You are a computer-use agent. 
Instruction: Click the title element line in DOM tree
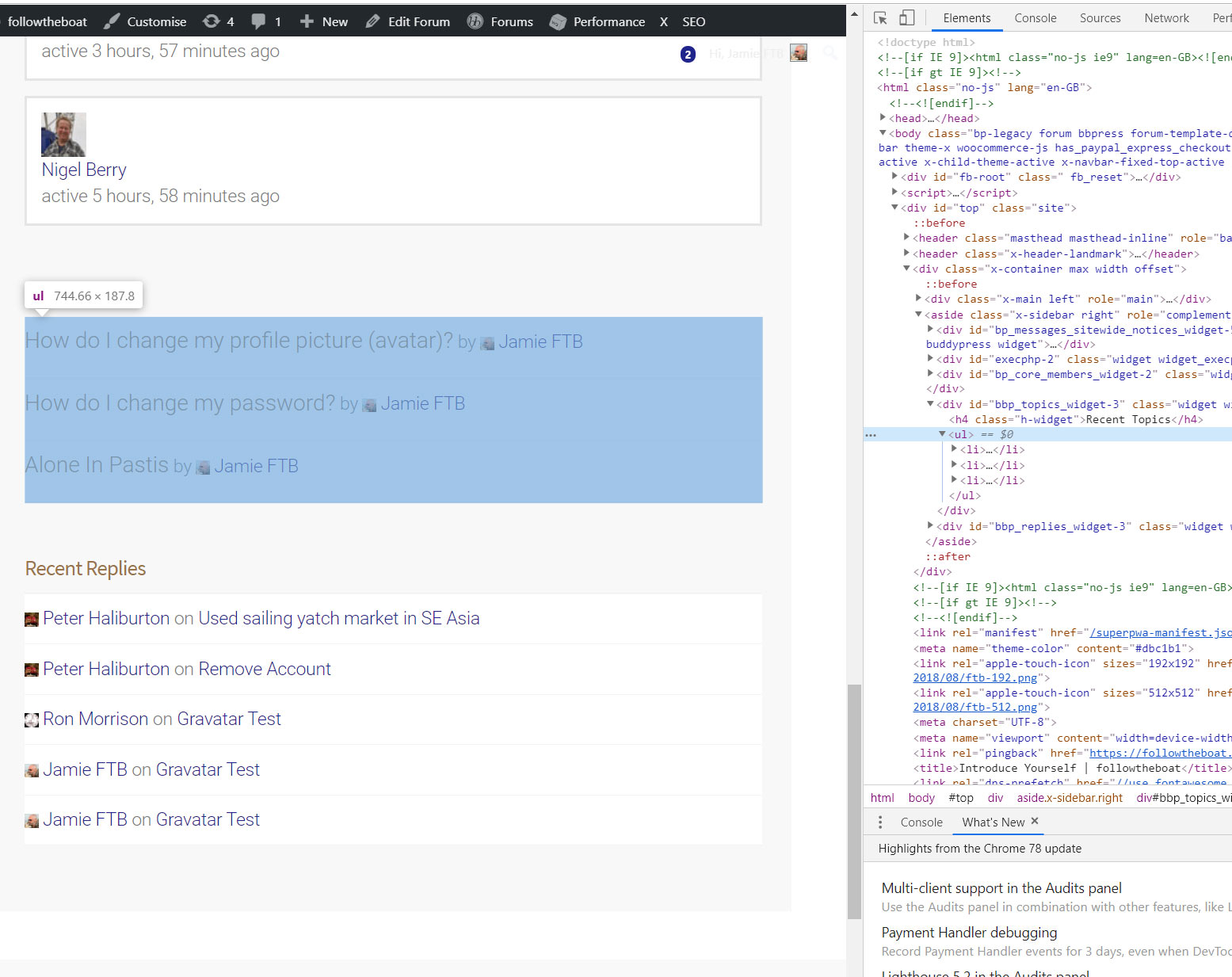(1071, 768)
